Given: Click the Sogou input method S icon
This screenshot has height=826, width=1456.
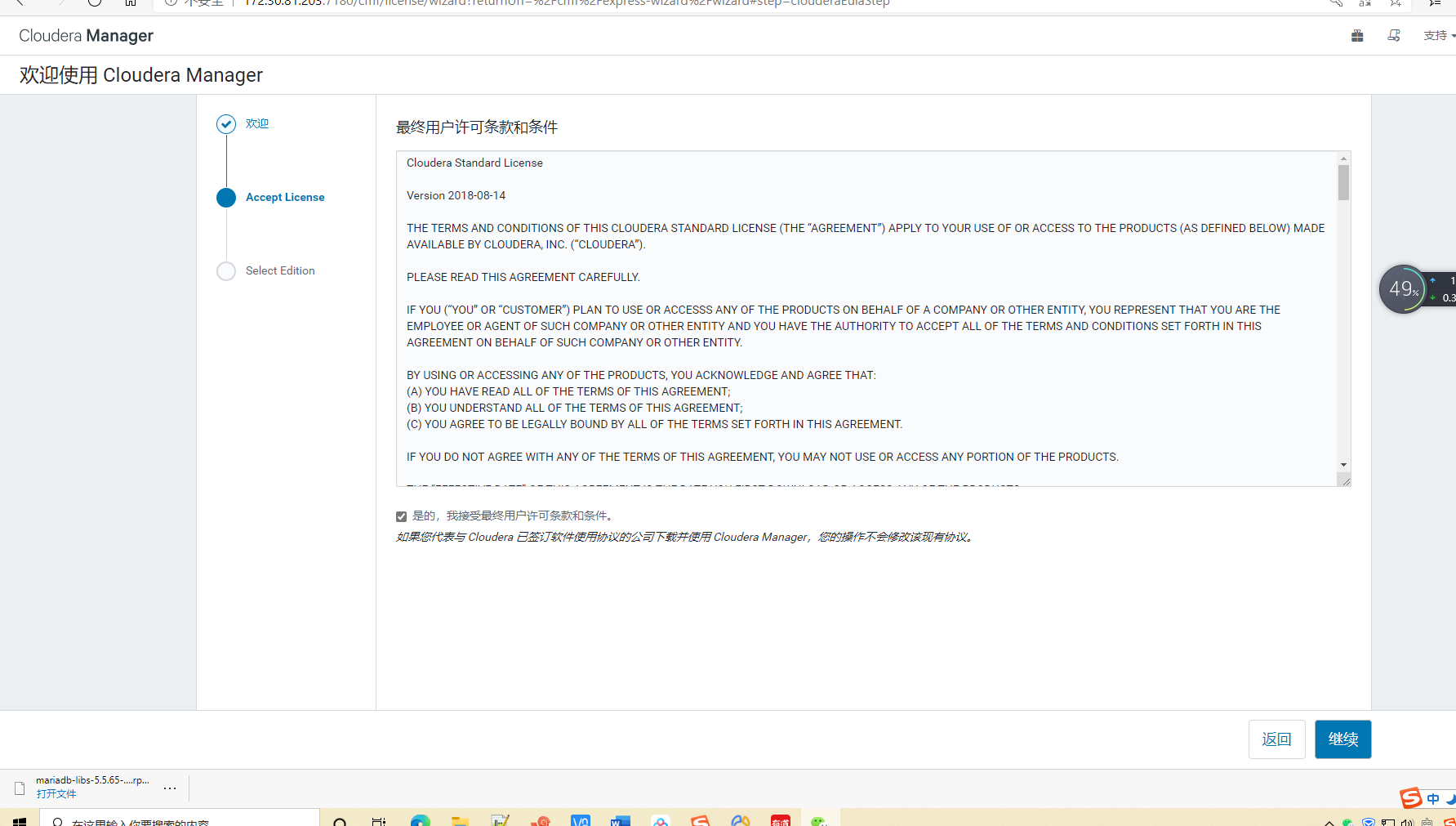Looking at the screenshot, I should 1410,797.
